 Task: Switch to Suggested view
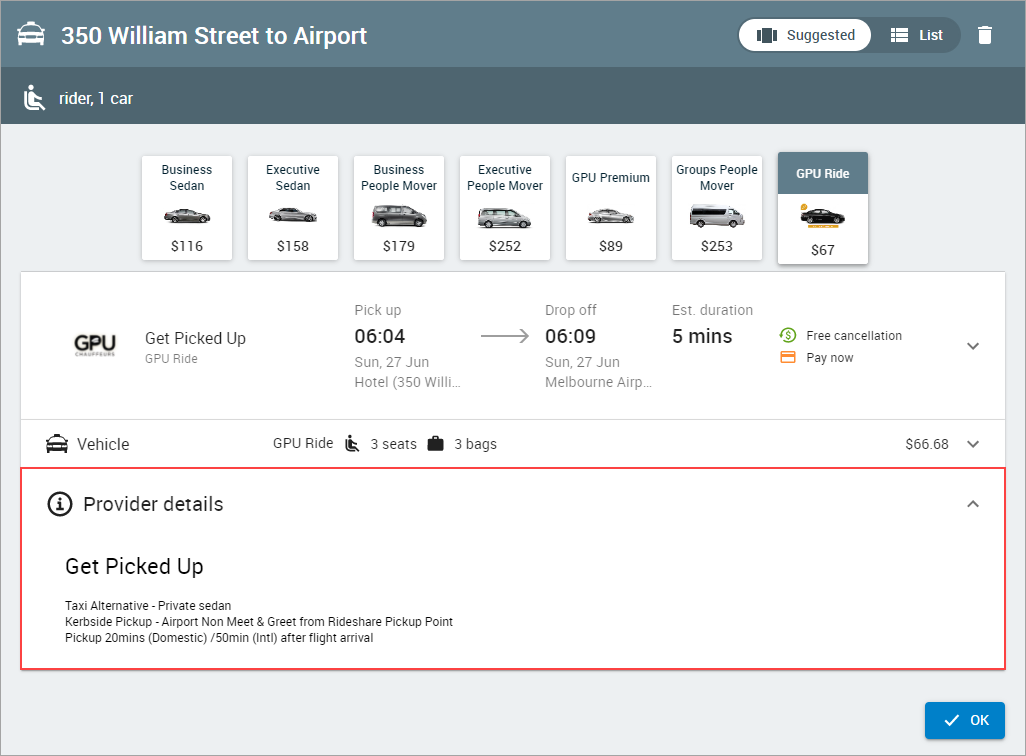coord(805,35)
